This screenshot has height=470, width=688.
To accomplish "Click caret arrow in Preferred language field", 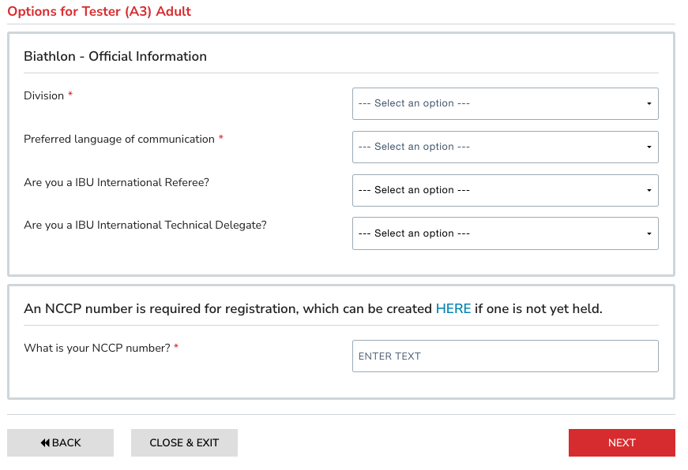I will tap(649, 147).
